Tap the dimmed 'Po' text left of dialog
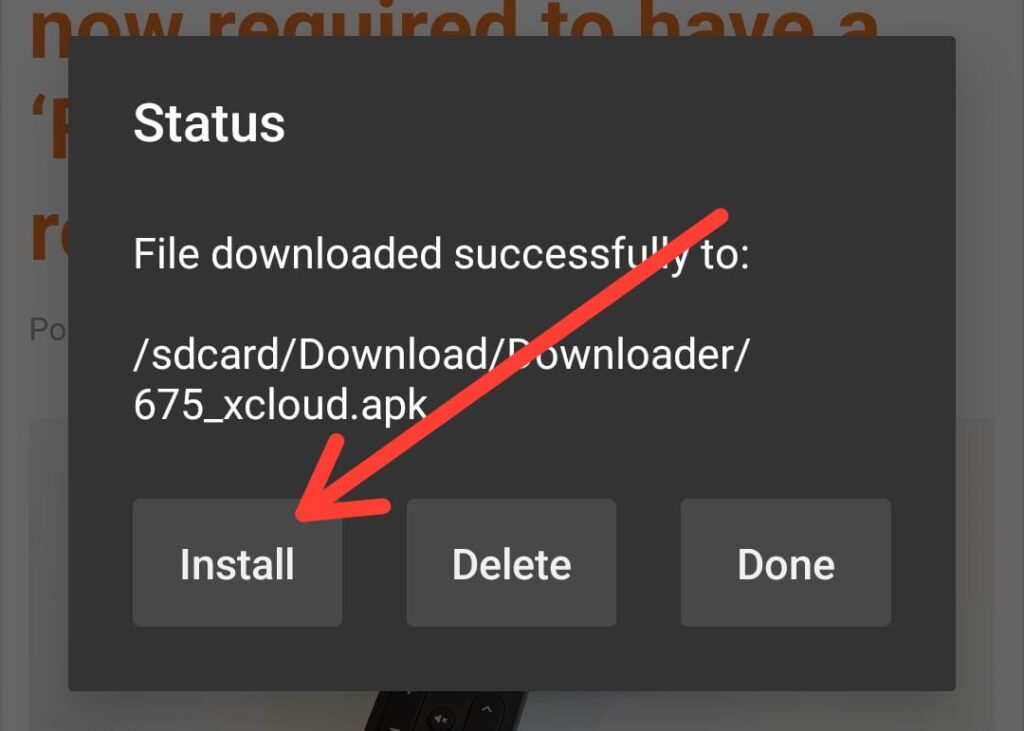The height and width of the screenshot is (731, 1024). 48,330
